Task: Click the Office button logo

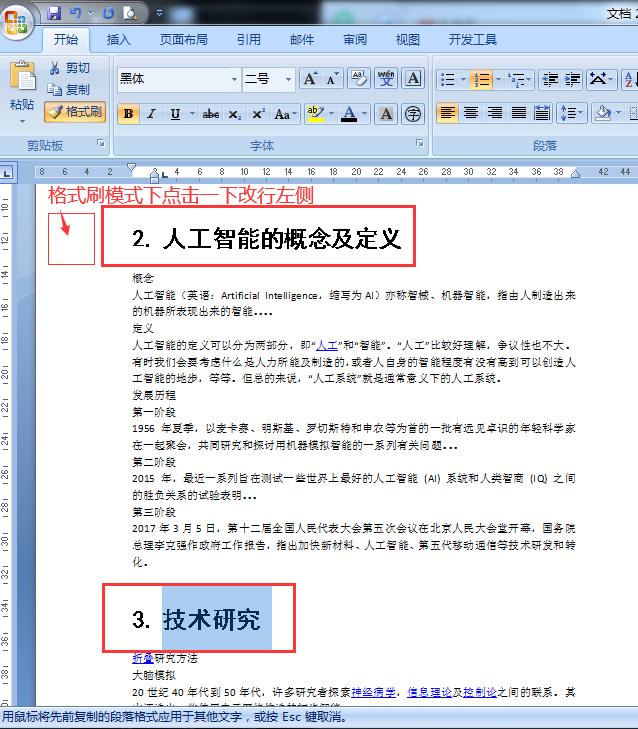Action: [x=16, y=21]
